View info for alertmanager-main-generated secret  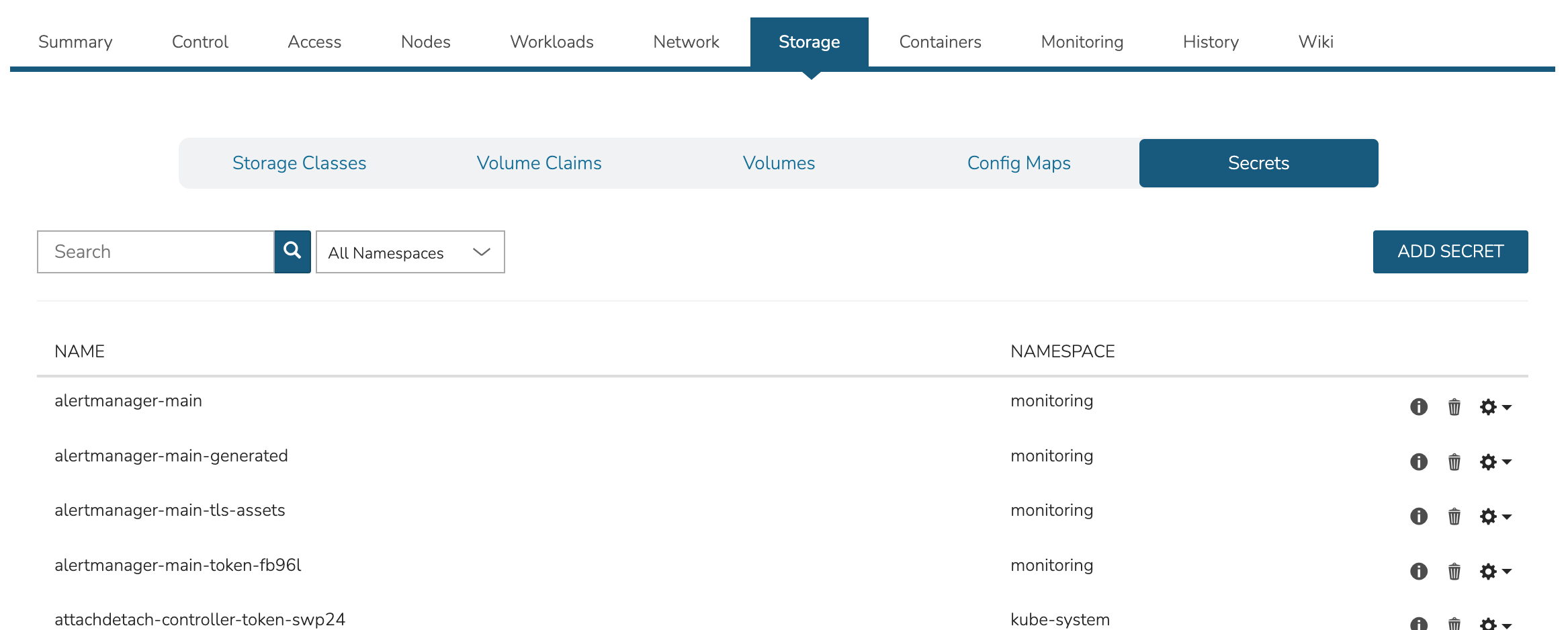click(1418, 462)
